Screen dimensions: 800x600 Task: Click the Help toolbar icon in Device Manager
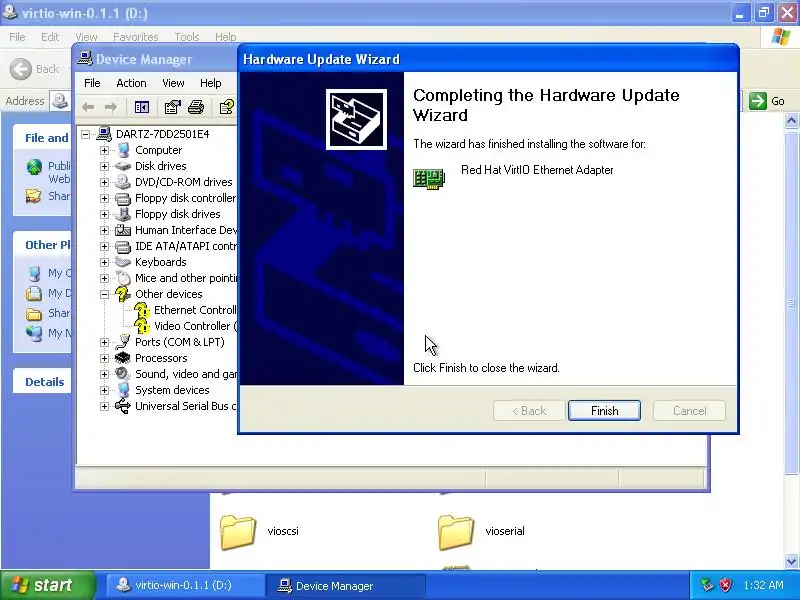pos(226,107)
